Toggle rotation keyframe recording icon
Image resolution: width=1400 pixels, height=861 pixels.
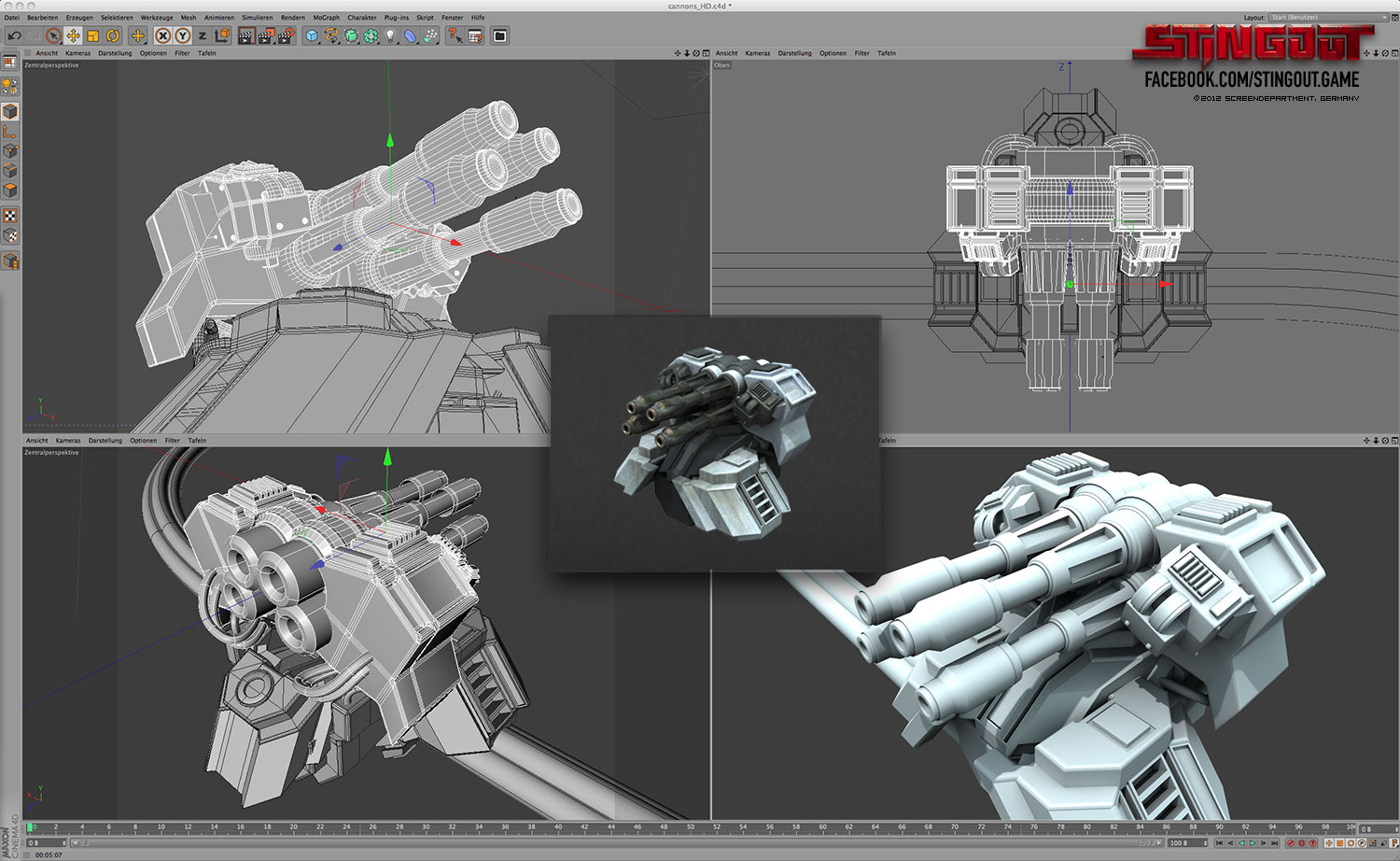pyautogui.click(x=1351, y=843)
